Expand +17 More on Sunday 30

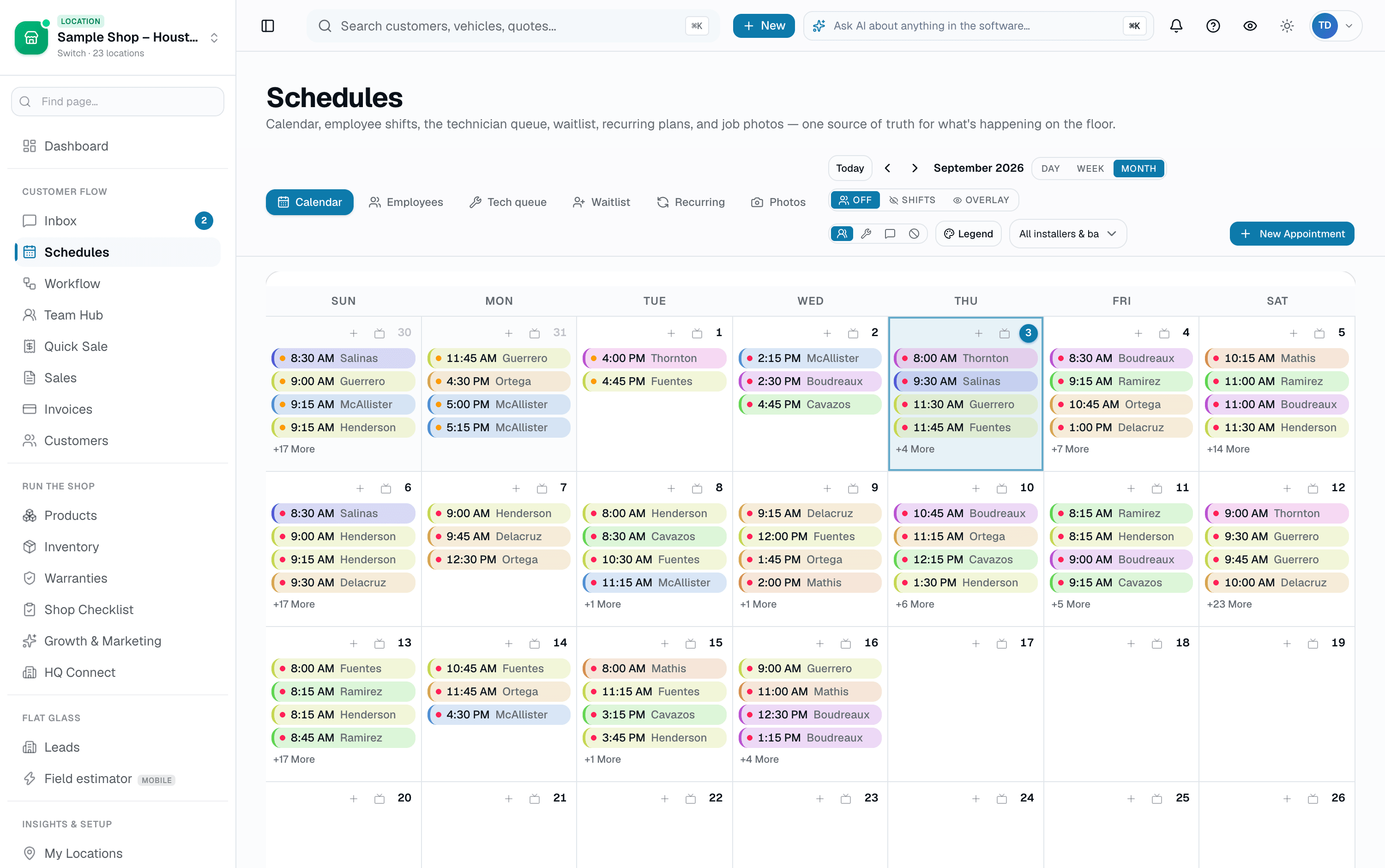click(294, 449)
